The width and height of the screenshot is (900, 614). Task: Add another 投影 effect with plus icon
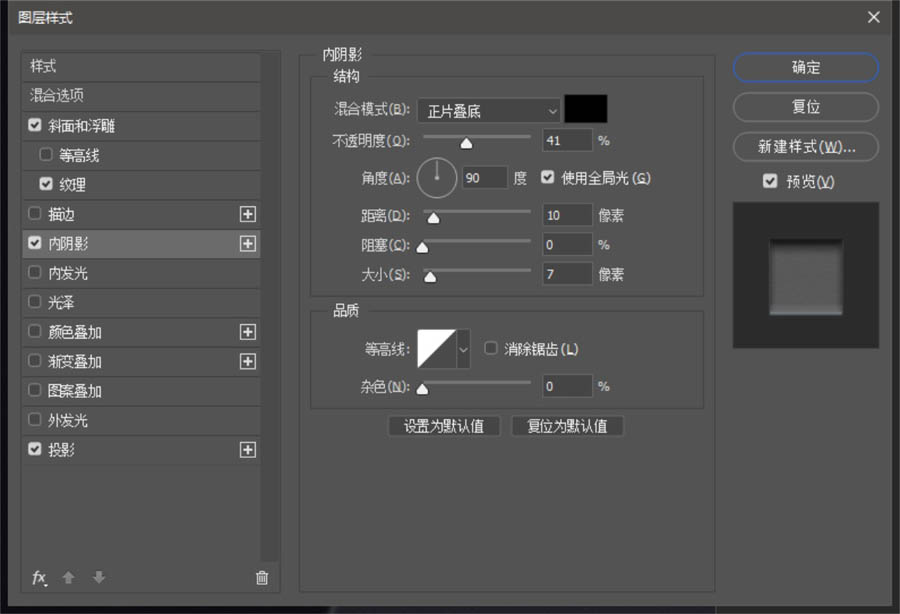(247, 450)
